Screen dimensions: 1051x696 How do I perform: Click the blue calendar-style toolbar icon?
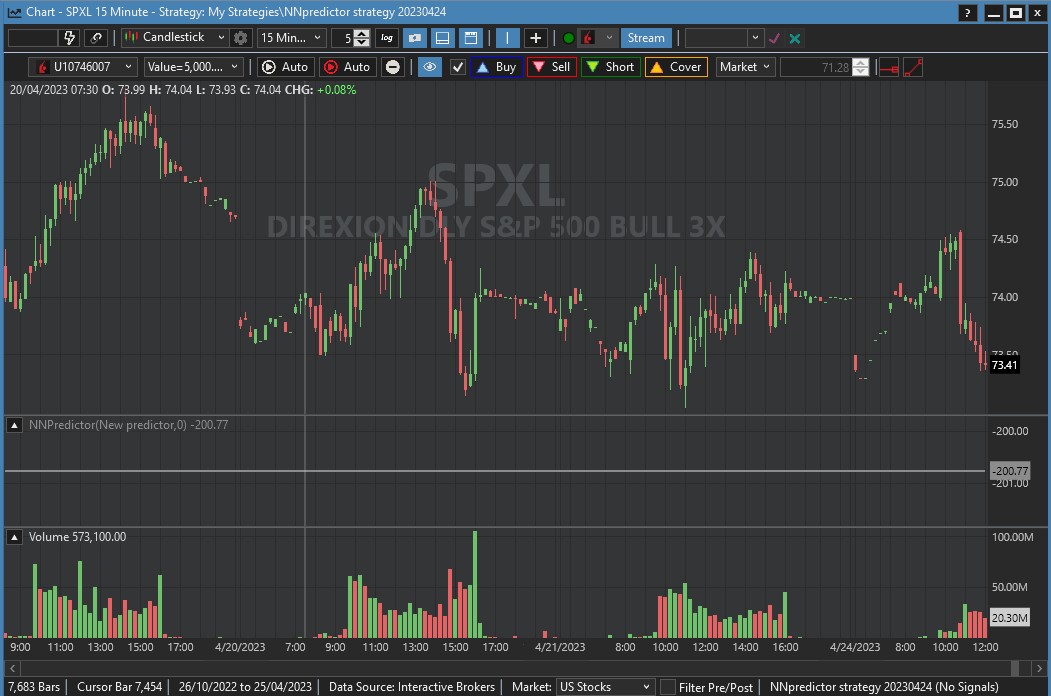471,38
